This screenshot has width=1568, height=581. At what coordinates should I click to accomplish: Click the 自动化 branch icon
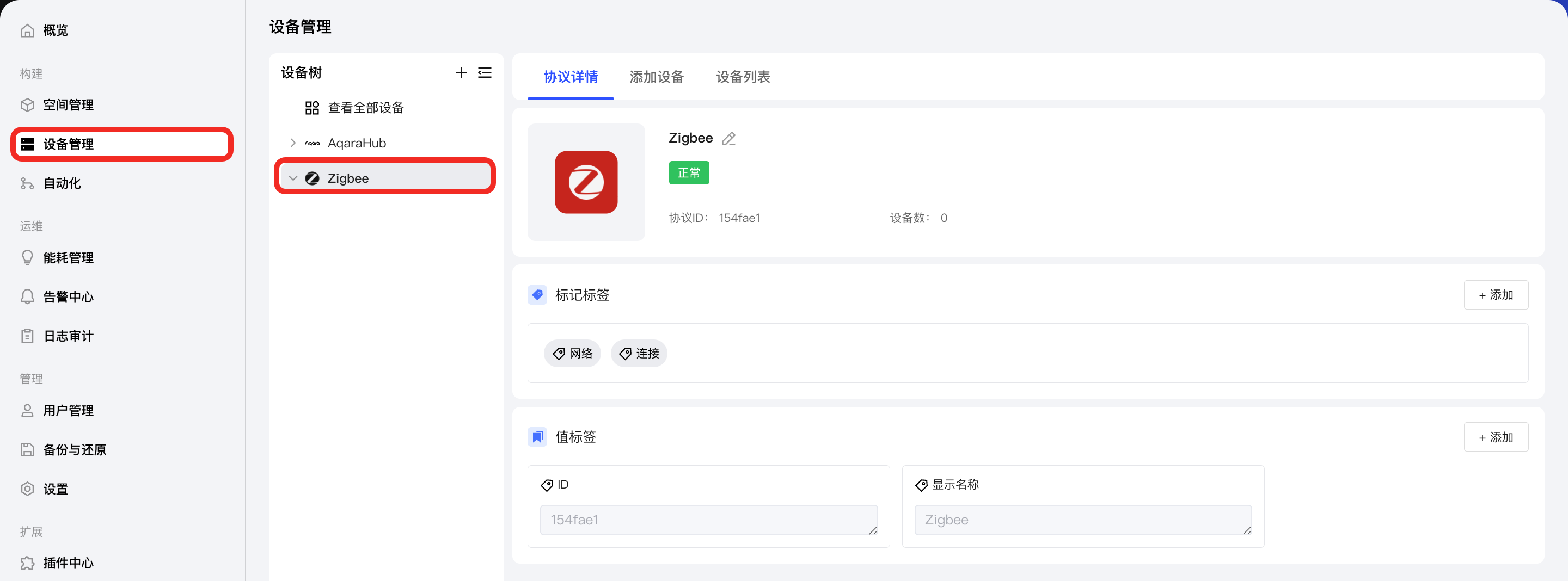coord(27,183)
